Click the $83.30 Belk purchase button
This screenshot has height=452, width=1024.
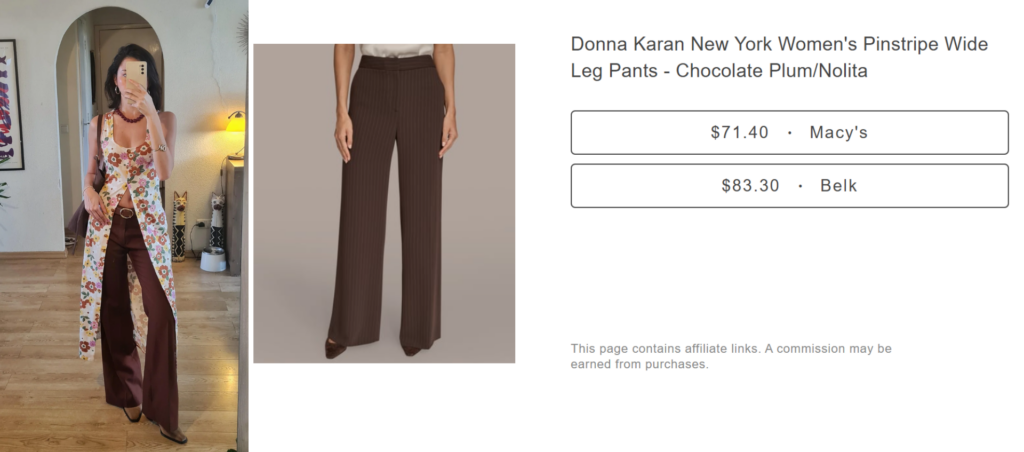pos(789,185)
